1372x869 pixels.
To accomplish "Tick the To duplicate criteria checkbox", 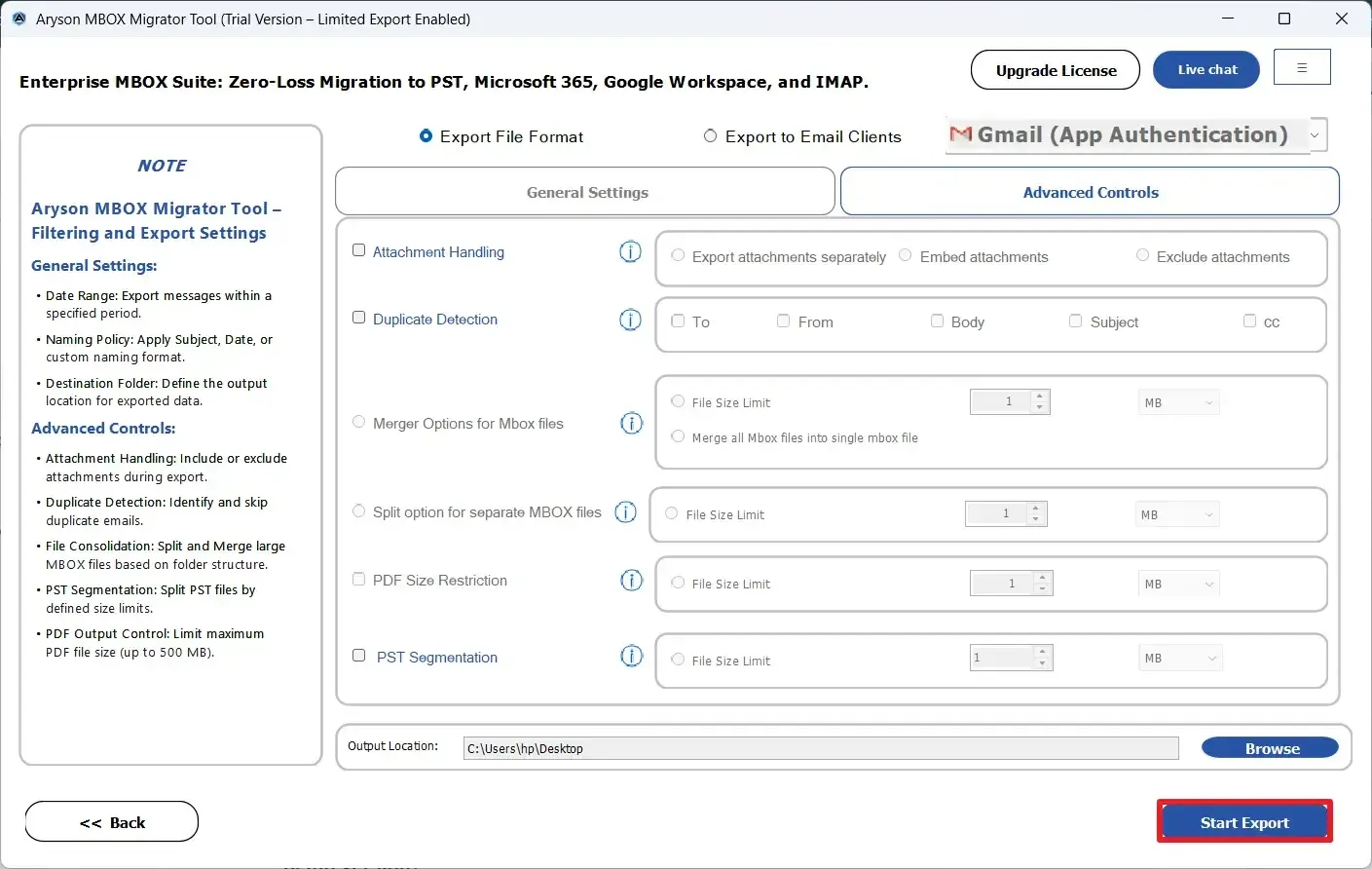I will coord(678,321).
